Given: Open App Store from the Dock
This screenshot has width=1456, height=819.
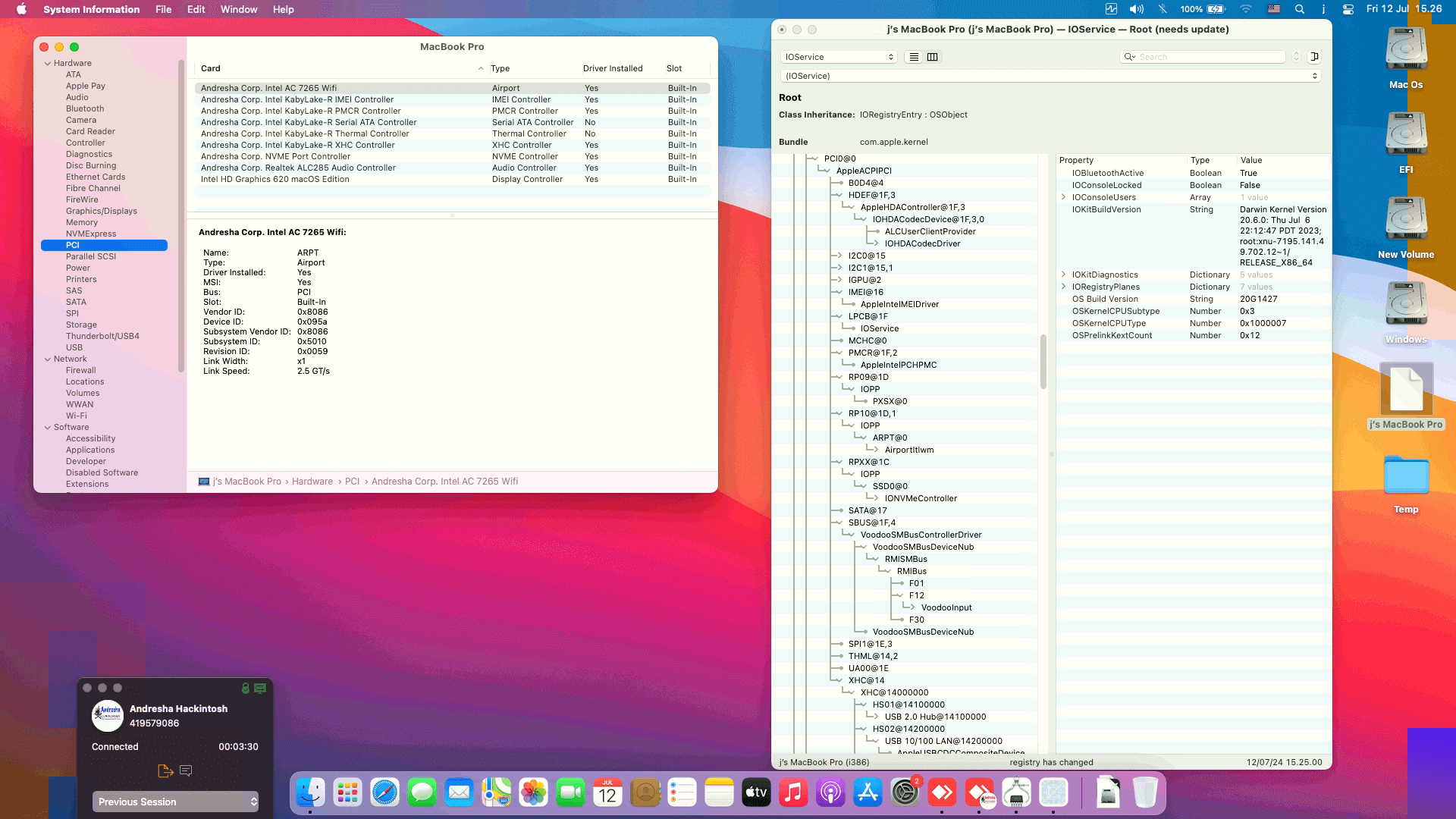Looking at the screenshot, I should pos(868,793).
